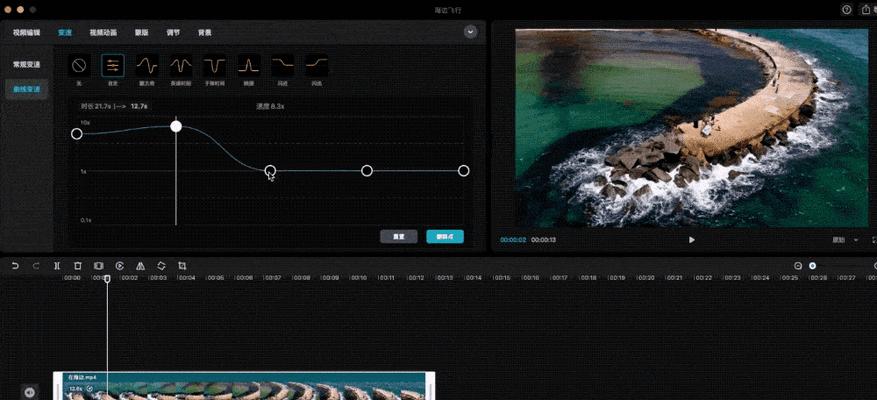Switch to the 视频动画 tab
Viewport: 877px width, 400px height.
click(103, 32)
